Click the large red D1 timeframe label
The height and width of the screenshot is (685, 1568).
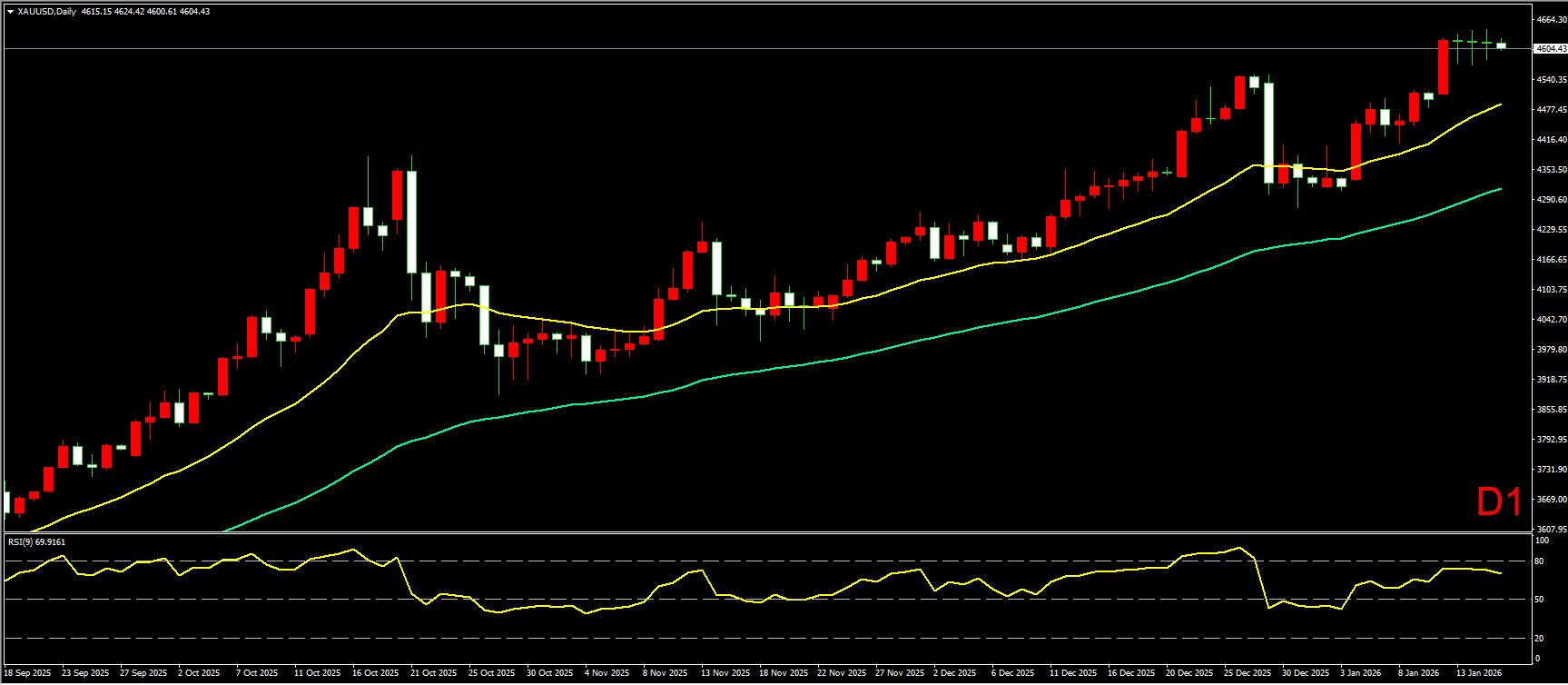1499,502
